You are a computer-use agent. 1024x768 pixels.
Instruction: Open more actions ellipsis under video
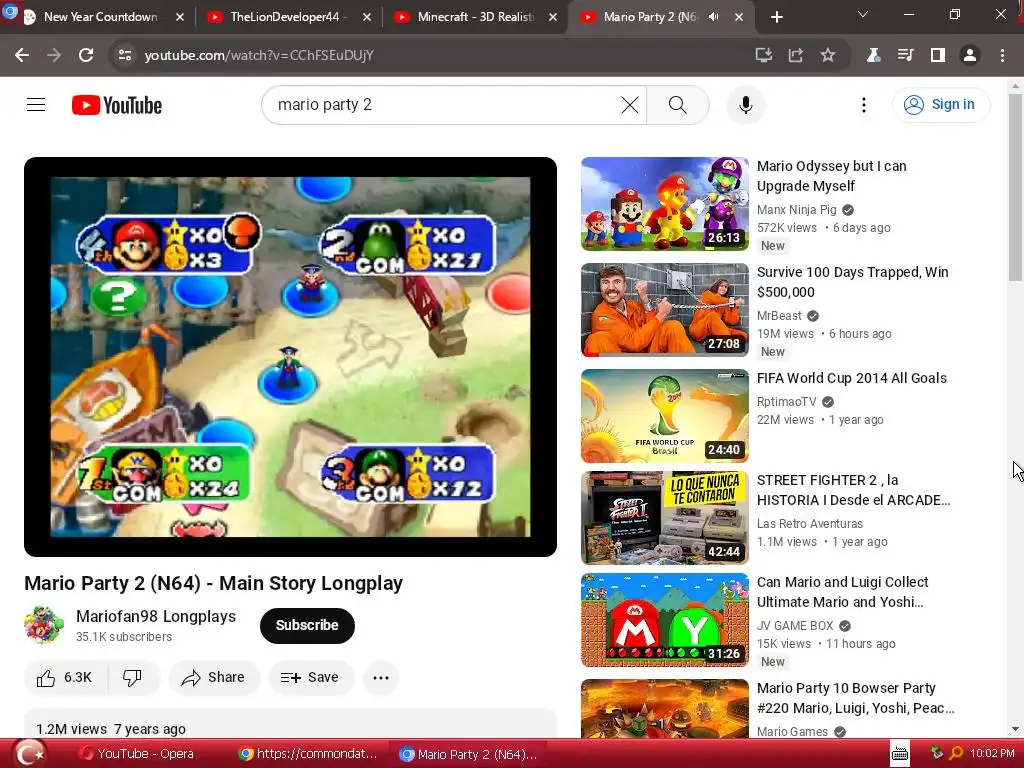(x=381, y=677)
